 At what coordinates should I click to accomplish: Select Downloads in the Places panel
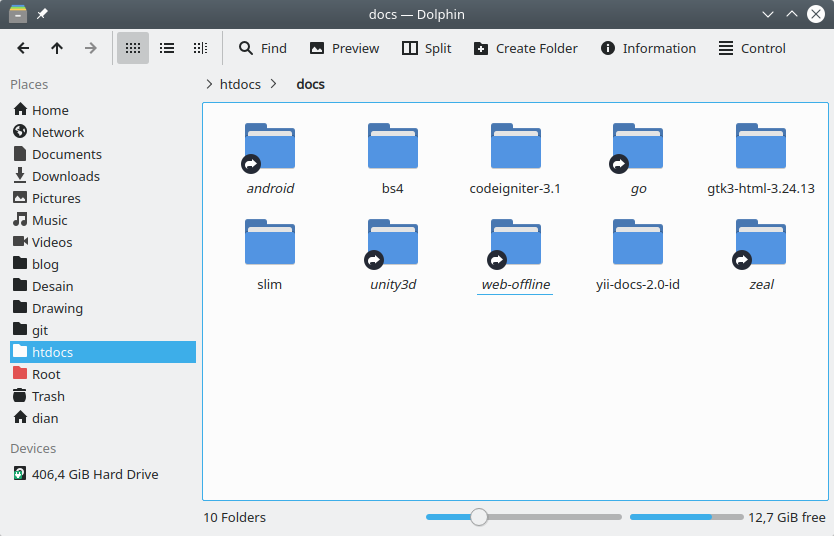(x=65, y=176)
